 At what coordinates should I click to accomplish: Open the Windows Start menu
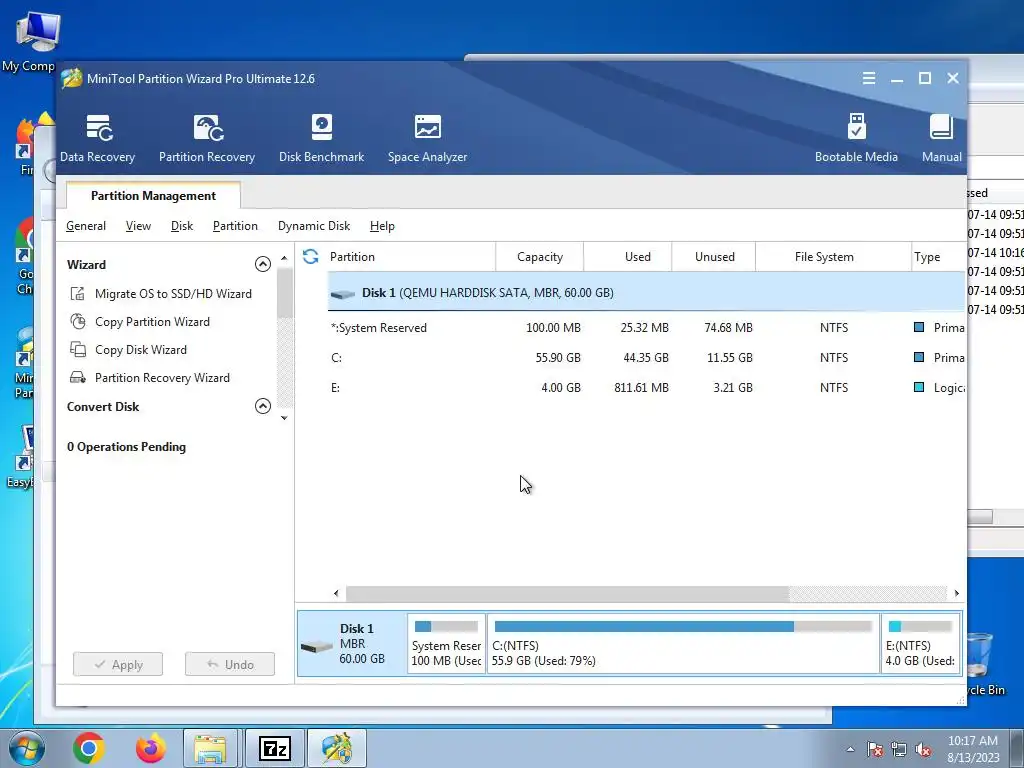tap(26, 748)
